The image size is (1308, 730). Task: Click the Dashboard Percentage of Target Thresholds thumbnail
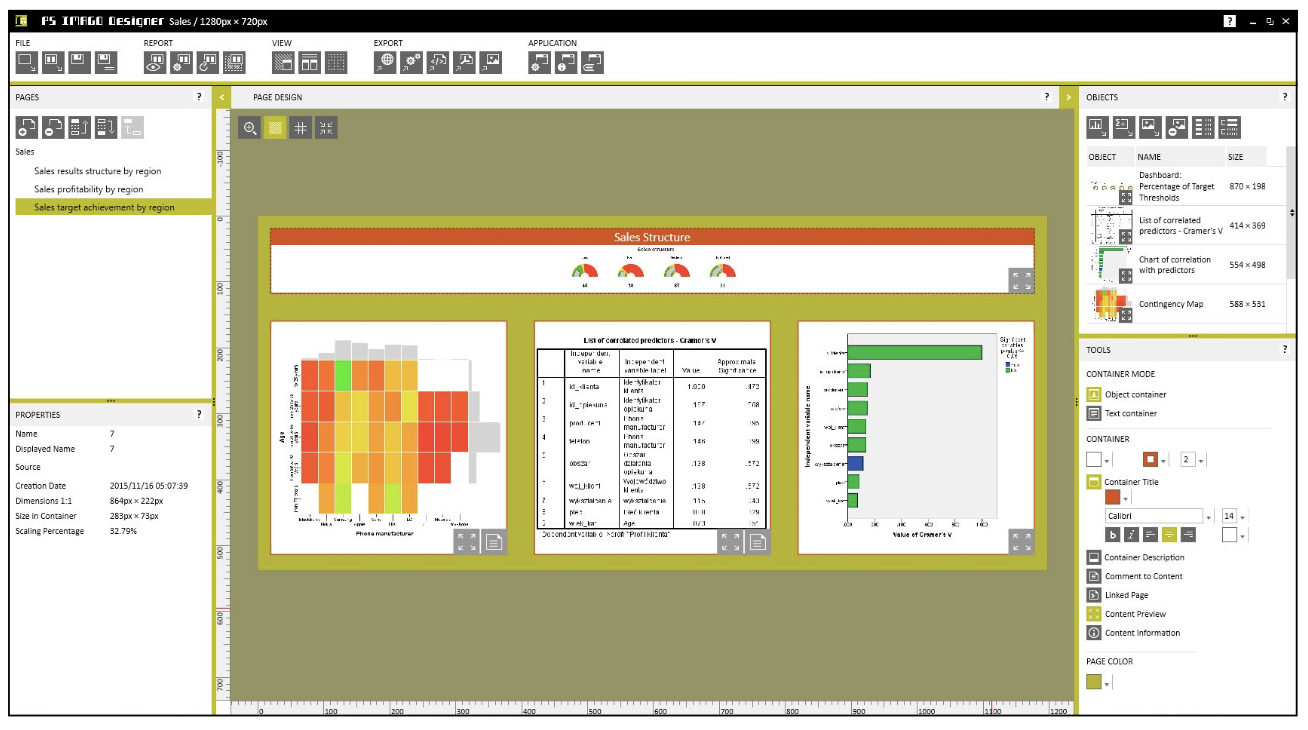1111,187
